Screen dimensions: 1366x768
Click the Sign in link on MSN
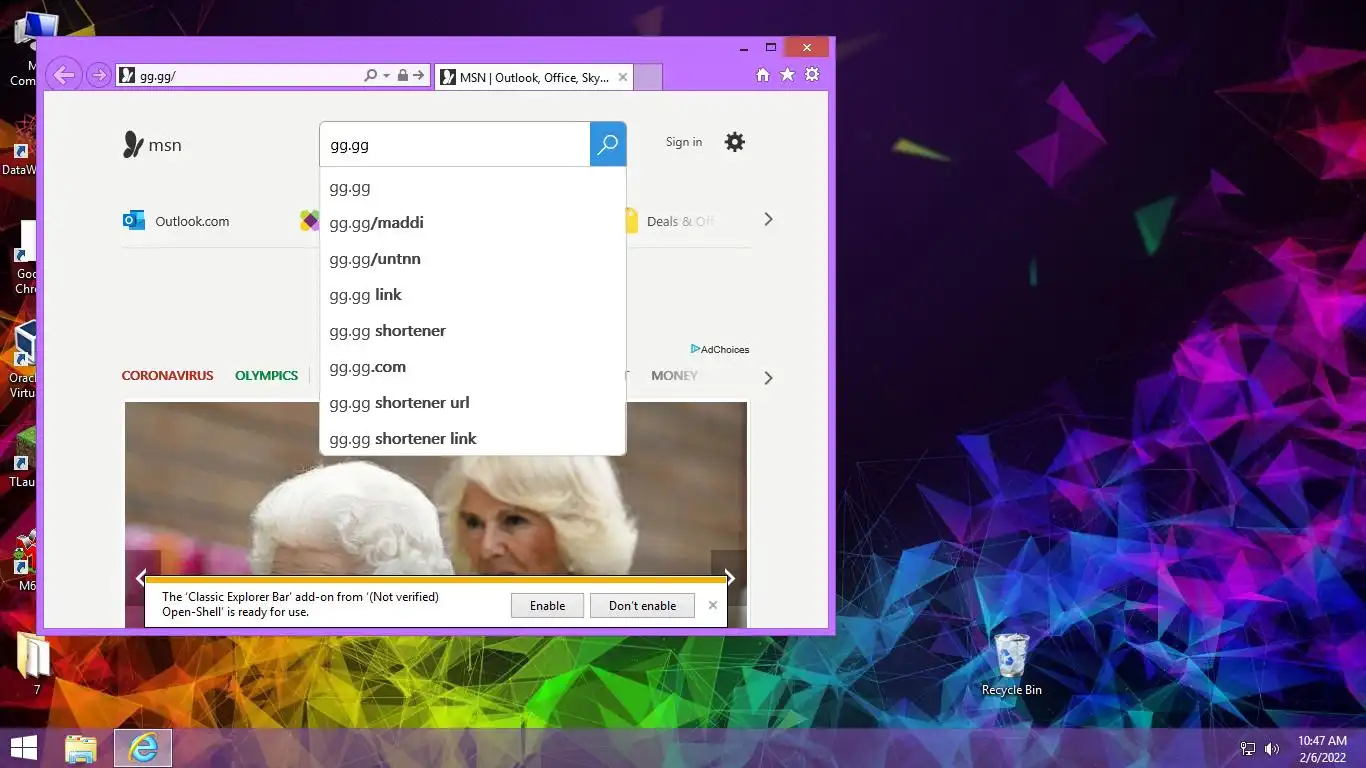tap(684, 142)
